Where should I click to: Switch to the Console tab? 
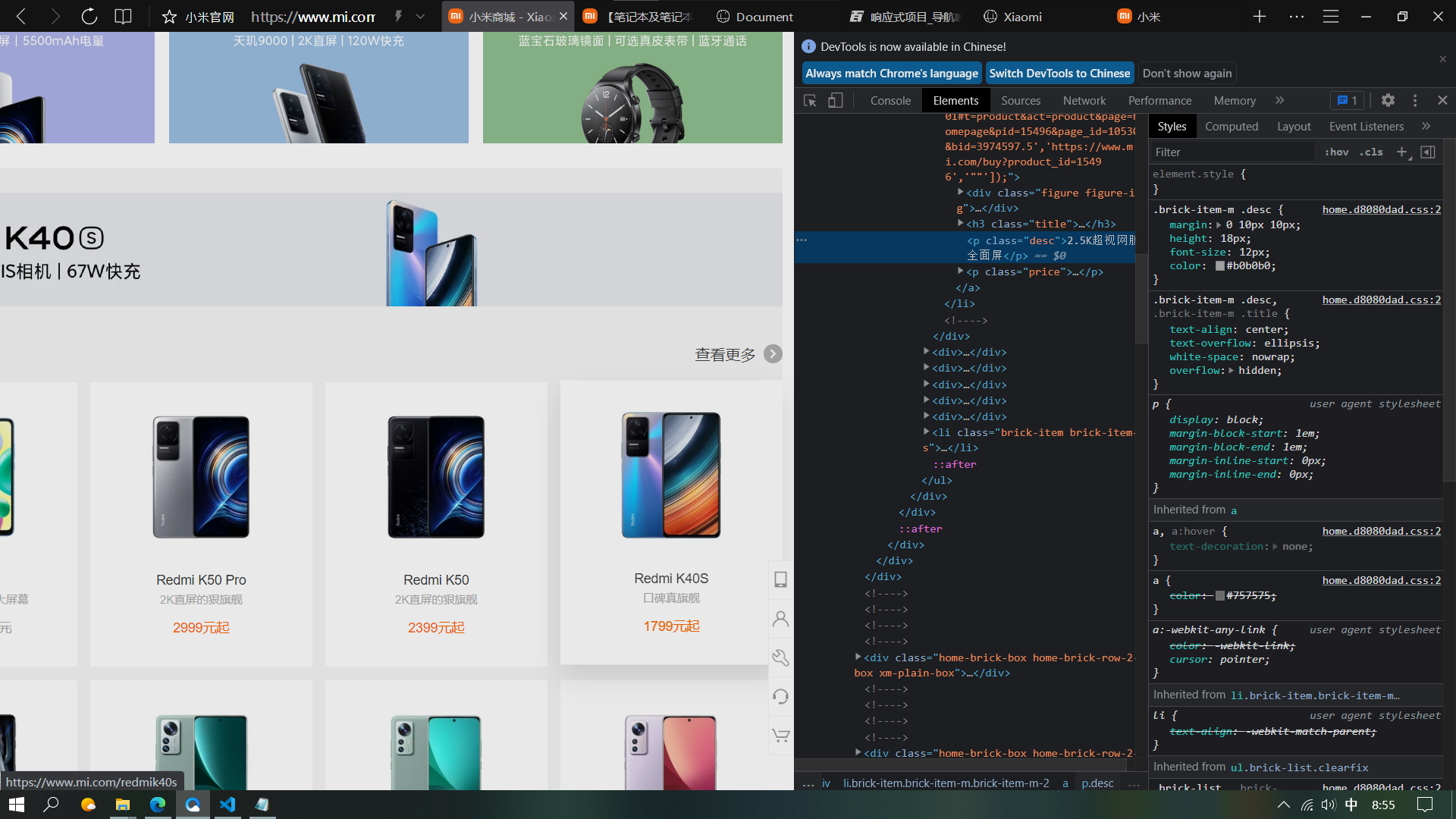[x=890, y=100]
